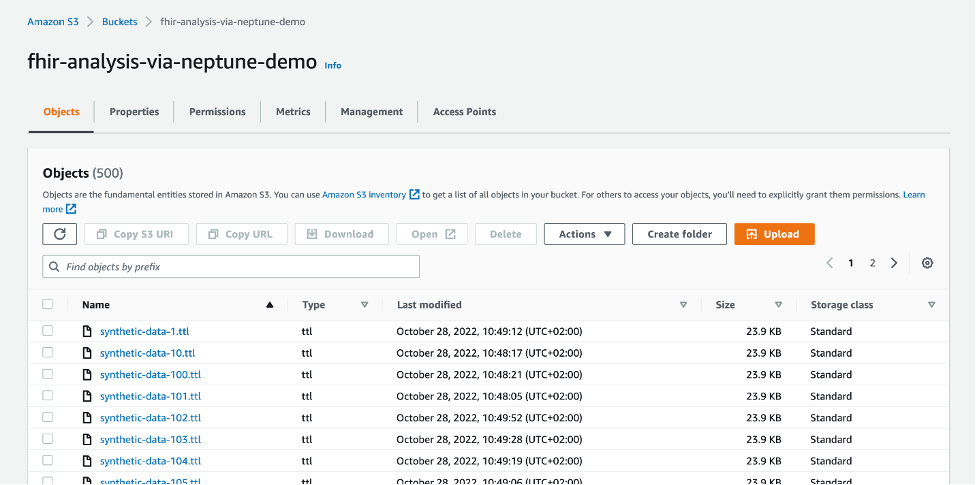Select checkbox for synthetic-data-100.ttl
Screen dimensions: 977x485
pos(47,374)
